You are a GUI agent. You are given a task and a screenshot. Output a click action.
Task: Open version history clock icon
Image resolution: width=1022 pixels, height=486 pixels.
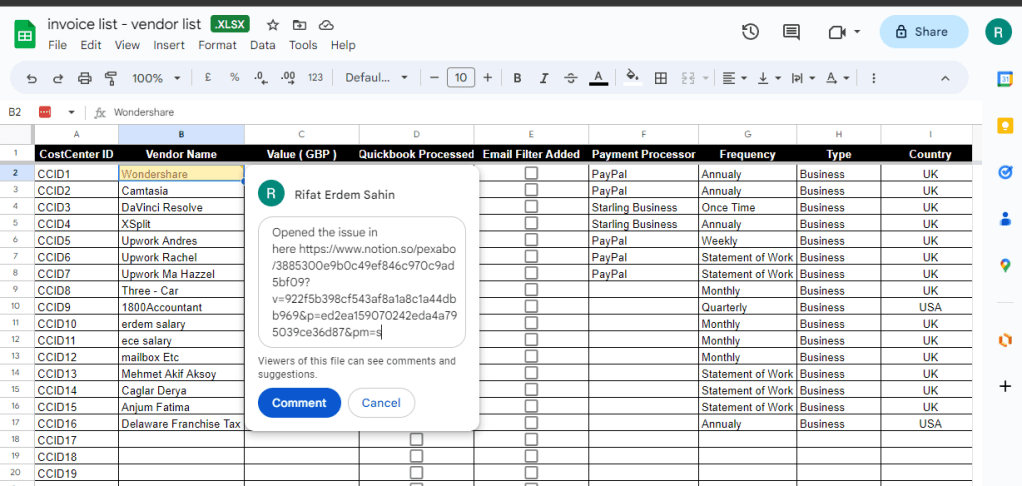click(x=750, y=31)
